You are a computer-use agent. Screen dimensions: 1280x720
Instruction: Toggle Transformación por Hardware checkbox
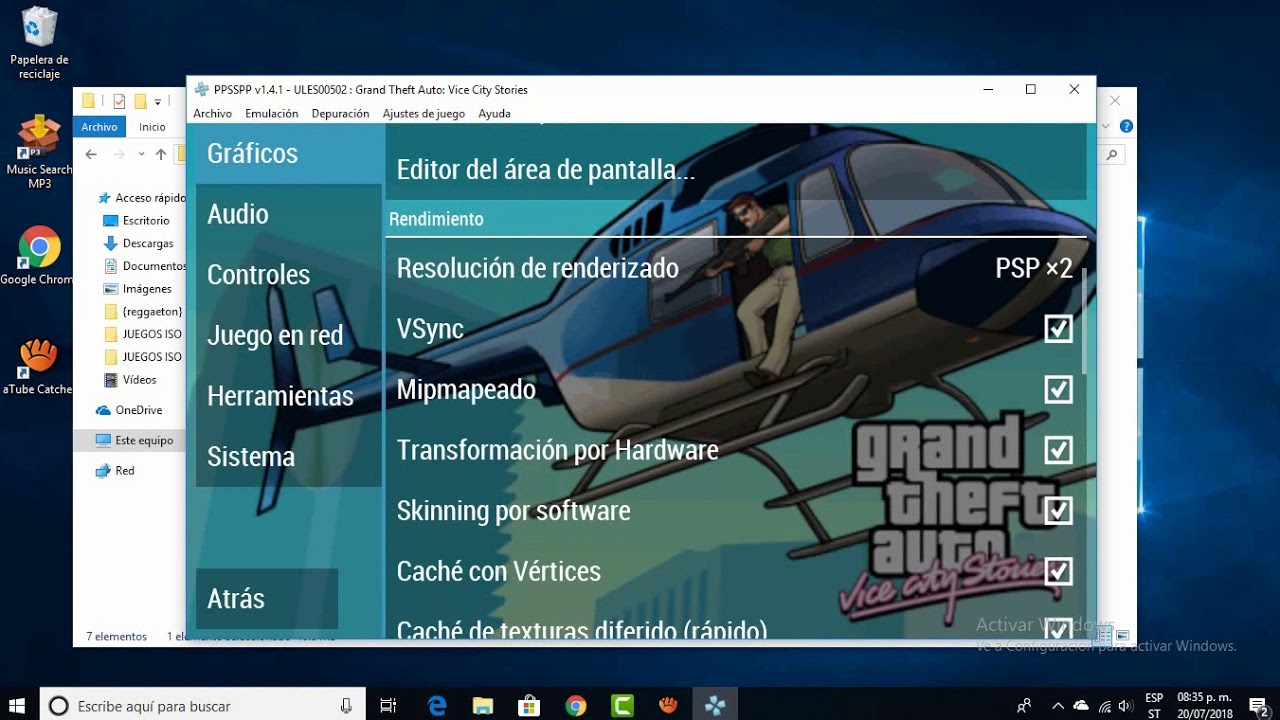point(1058,450)
